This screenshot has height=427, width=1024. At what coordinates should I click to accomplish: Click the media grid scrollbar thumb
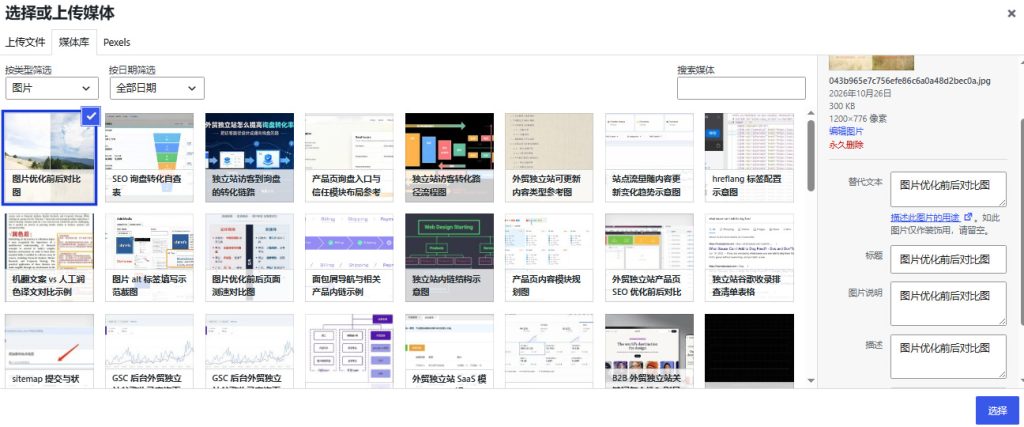811,155
